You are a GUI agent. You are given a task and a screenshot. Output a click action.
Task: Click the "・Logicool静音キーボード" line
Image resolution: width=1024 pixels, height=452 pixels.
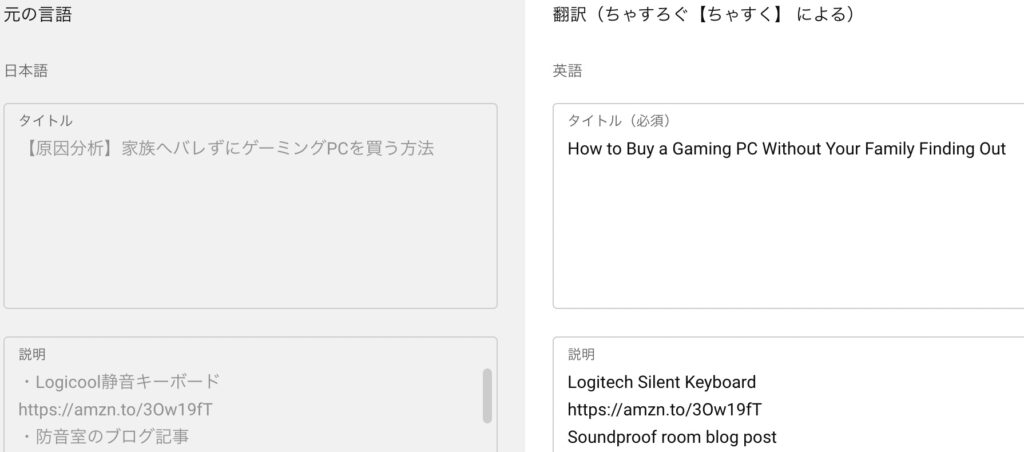tap(120, 381)
